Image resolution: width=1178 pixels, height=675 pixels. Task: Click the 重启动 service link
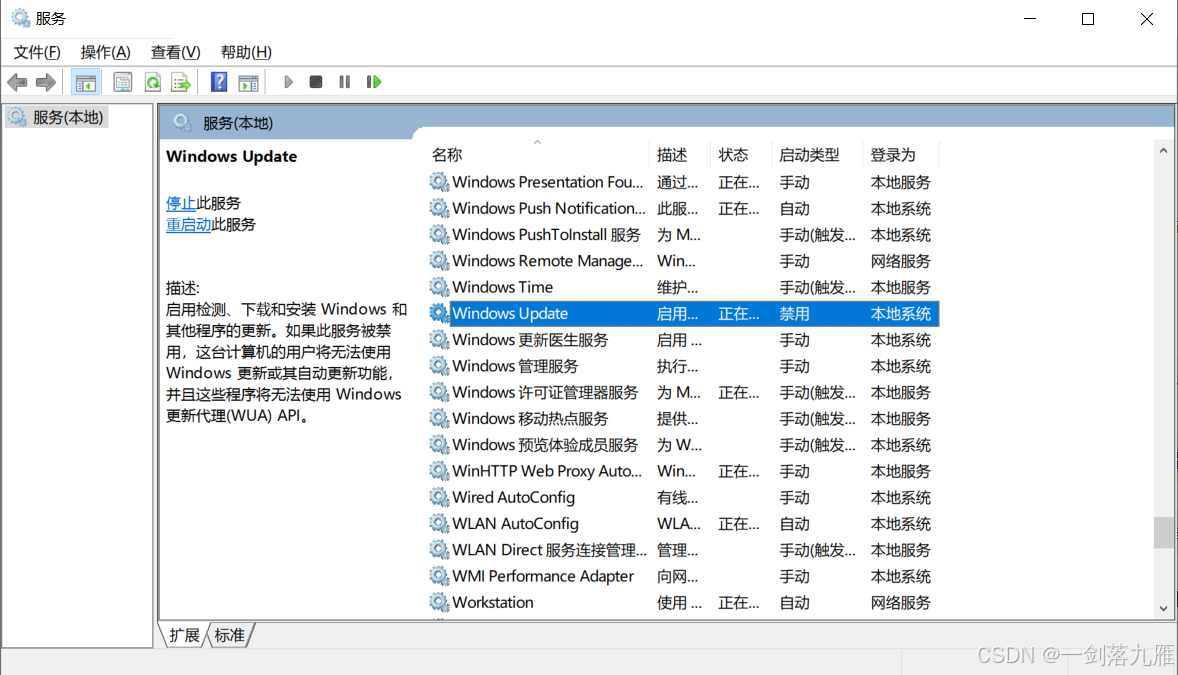click(188, 224)
